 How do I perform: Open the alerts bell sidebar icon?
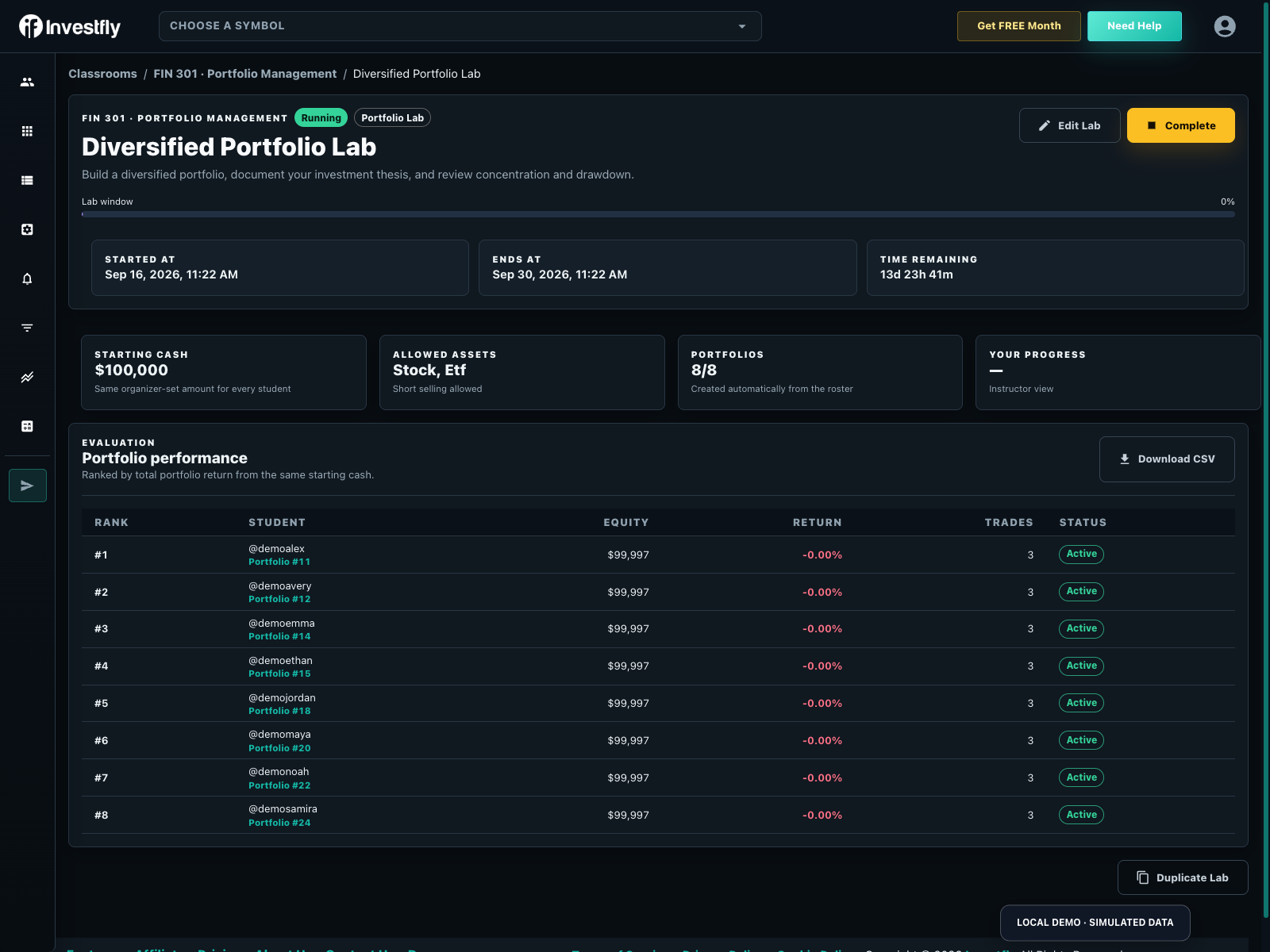(27, 278)
